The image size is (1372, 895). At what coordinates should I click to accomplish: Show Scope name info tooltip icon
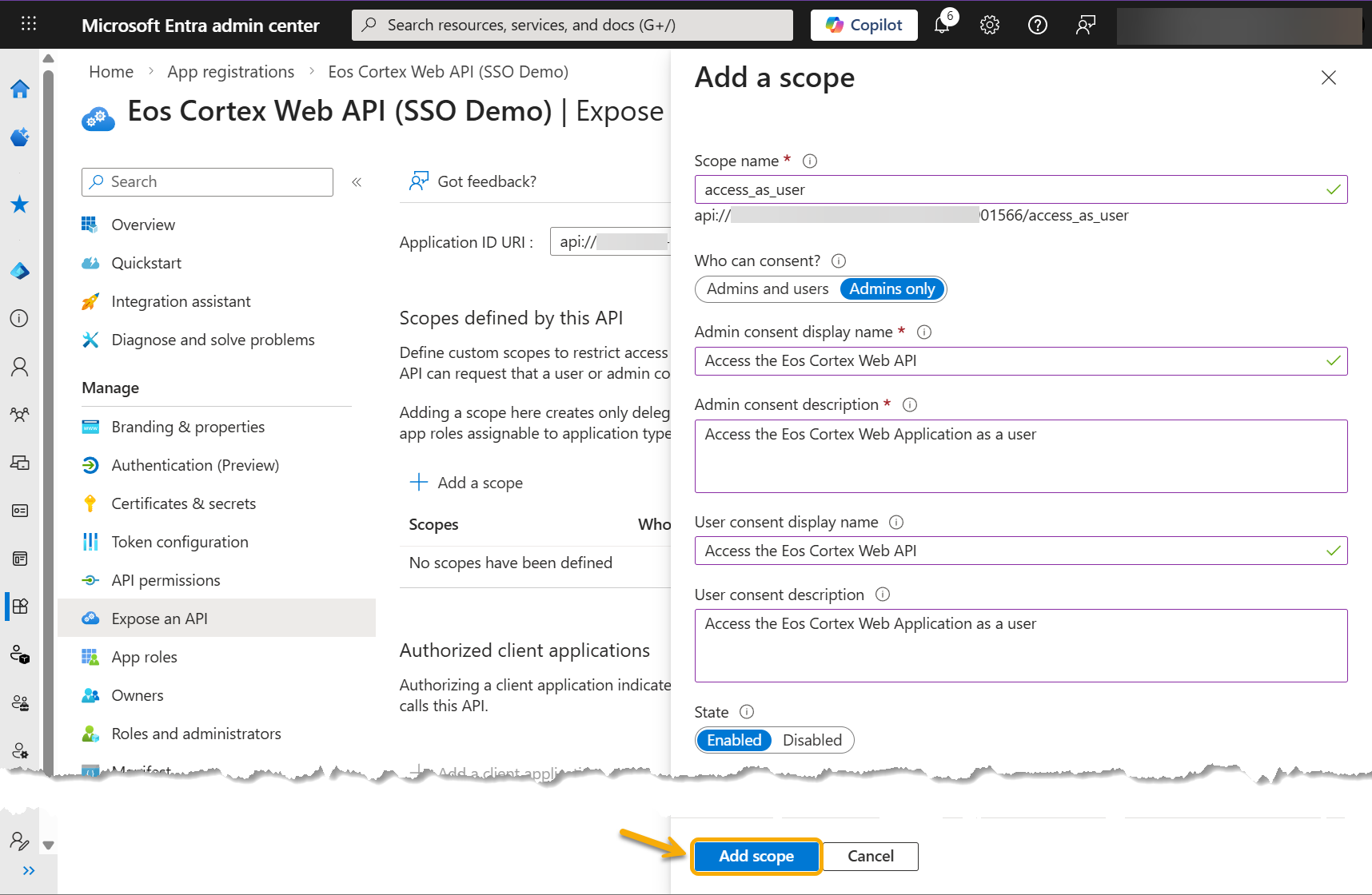click(x=810, y=161)
